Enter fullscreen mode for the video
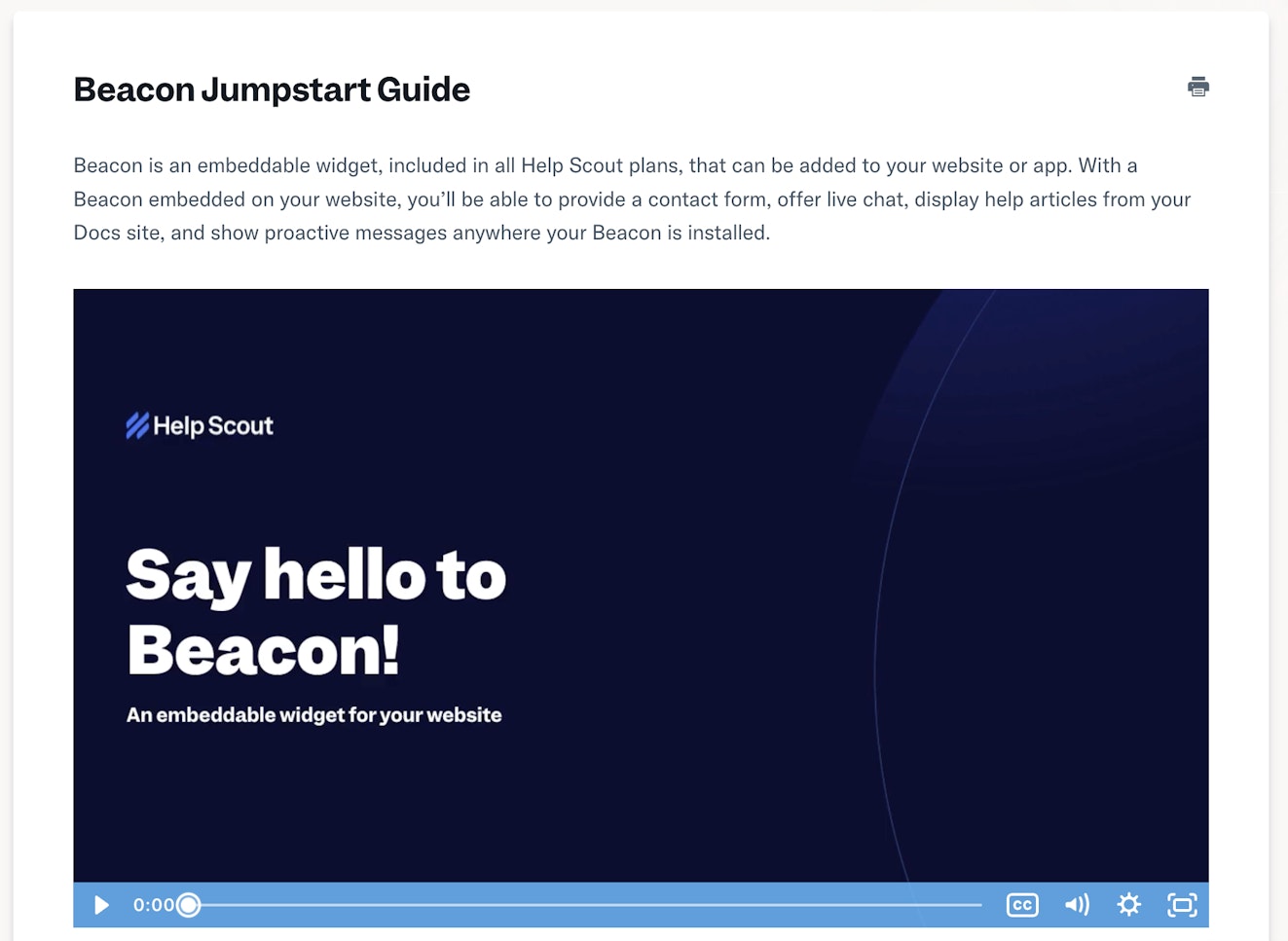 pos(1181,905)
